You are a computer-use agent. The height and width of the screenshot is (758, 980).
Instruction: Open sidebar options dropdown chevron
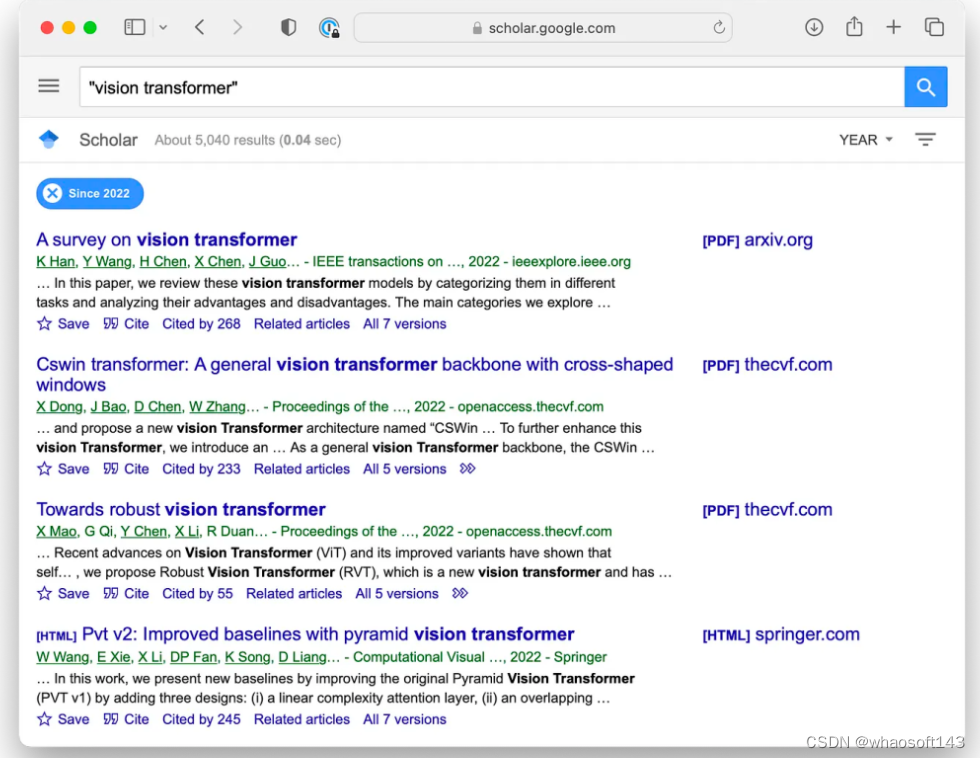pyautogui.click(x=163, y=27)
